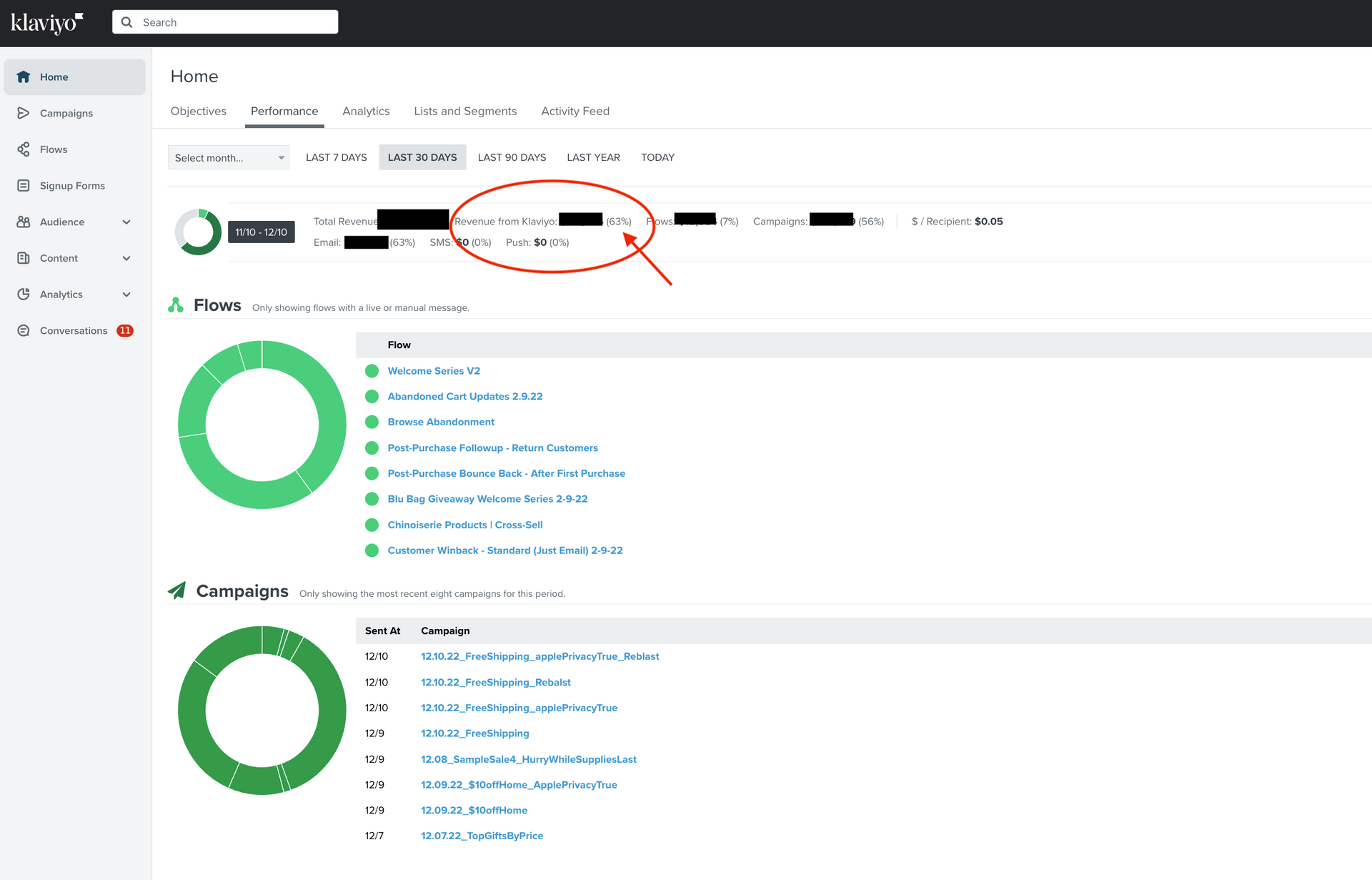Click inside the top Search field
This screenshot has height=880, width=1372.
[225, 22]
